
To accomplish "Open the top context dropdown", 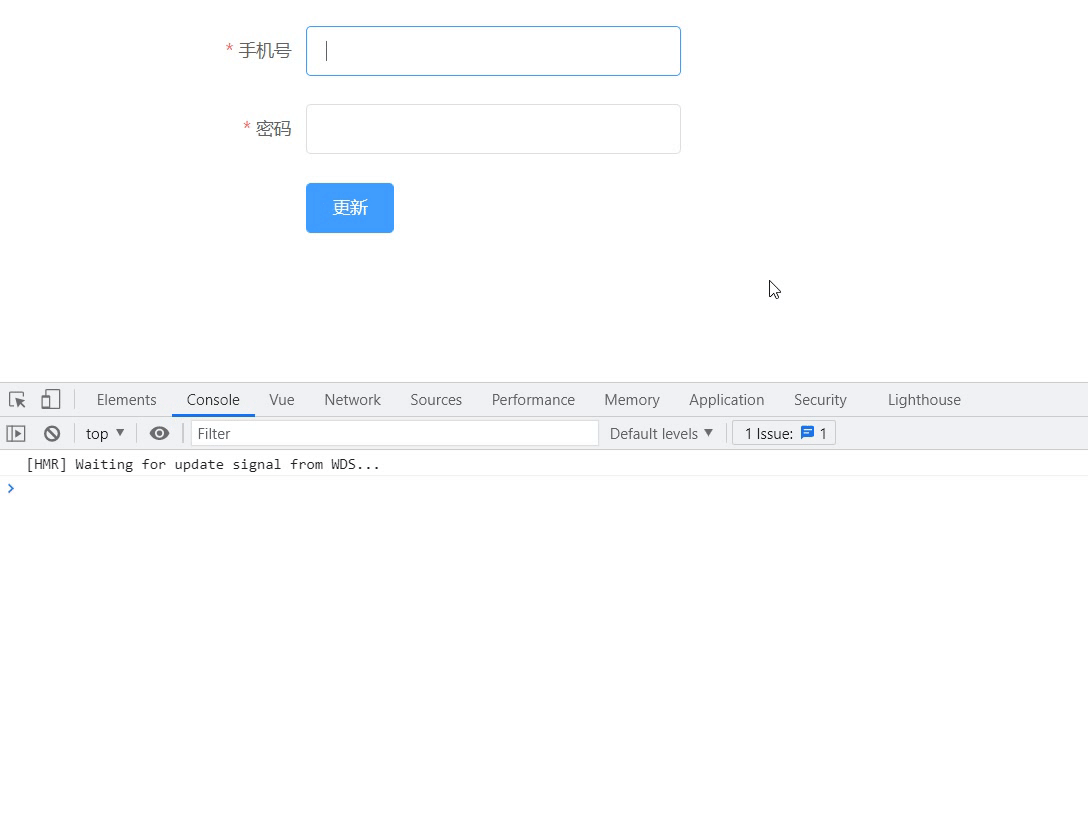I will [105, 434].
